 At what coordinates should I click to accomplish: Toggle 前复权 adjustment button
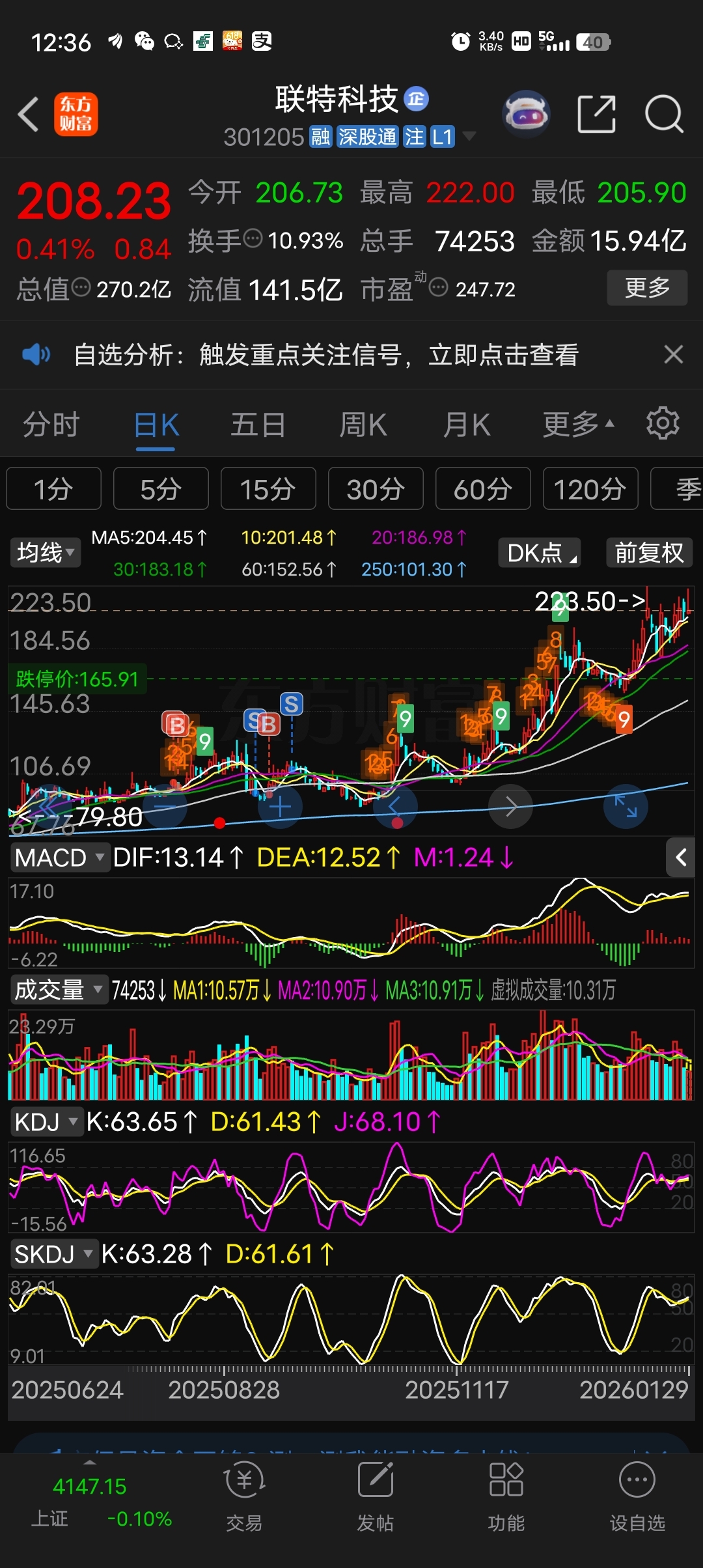(649, 553)
